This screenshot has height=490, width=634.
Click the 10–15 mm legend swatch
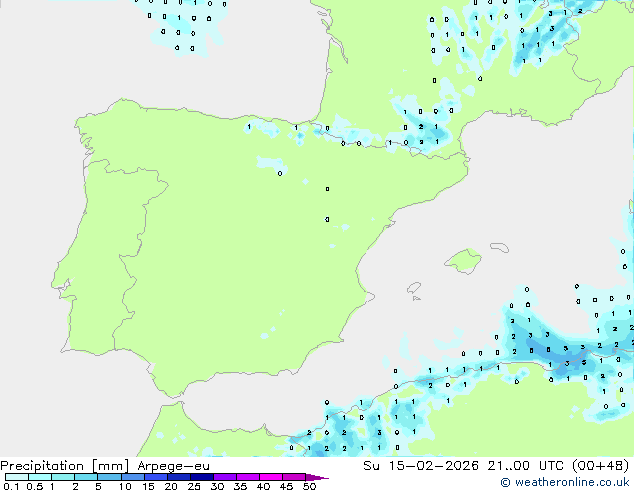click(133, 477)
